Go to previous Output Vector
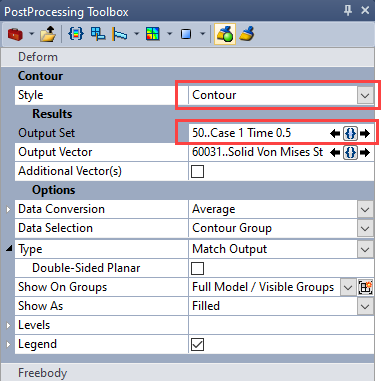 click(335, 153)
